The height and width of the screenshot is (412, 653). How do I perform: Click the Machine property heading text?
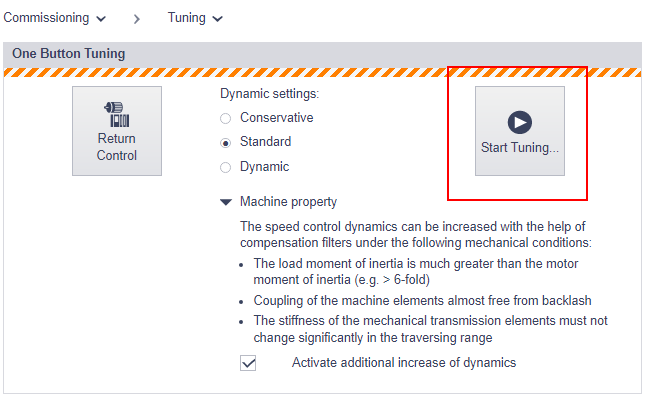(288, 202)
